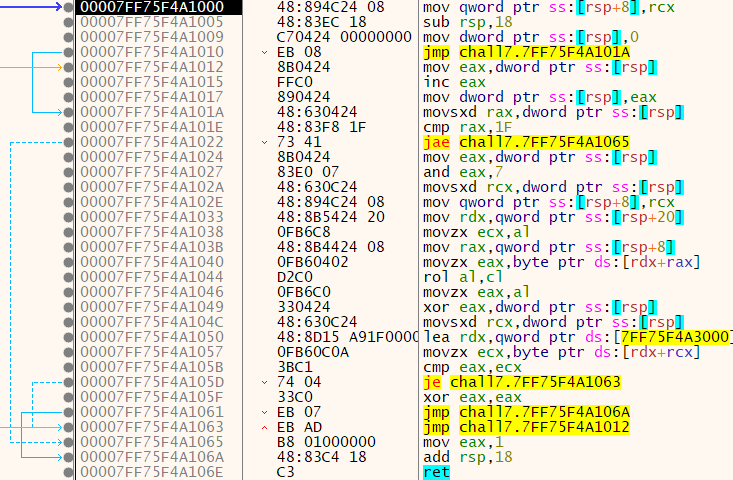Click the jae chall7.7FF75F4A1065 instruction
733x480 pixels.
(526, 142)
